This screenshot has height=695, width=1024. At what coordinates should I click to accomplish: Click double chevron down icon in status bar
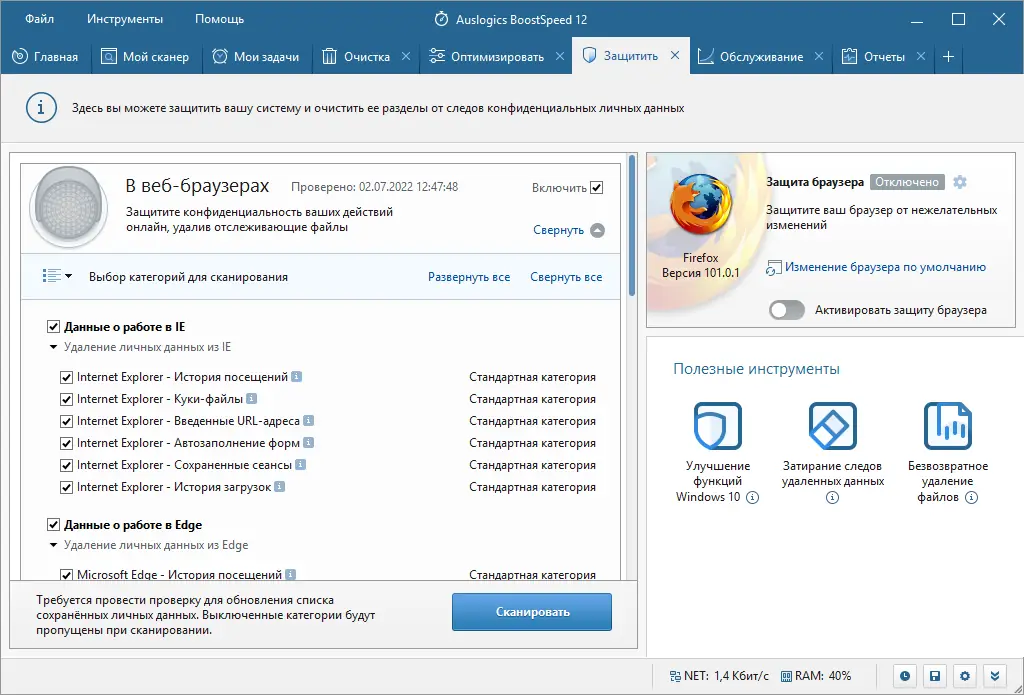[x=995, y=676]
